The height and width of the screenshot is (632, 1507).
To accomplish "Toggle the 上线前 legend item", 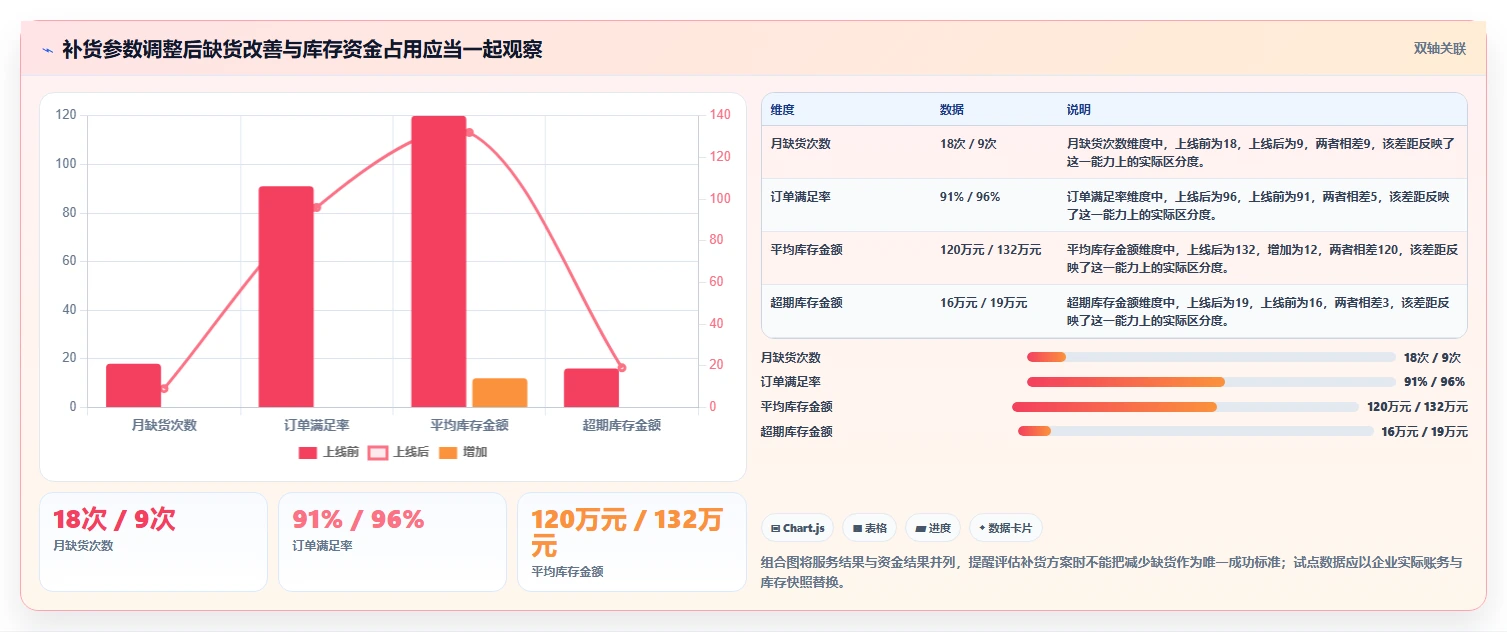I will (329, 452).
